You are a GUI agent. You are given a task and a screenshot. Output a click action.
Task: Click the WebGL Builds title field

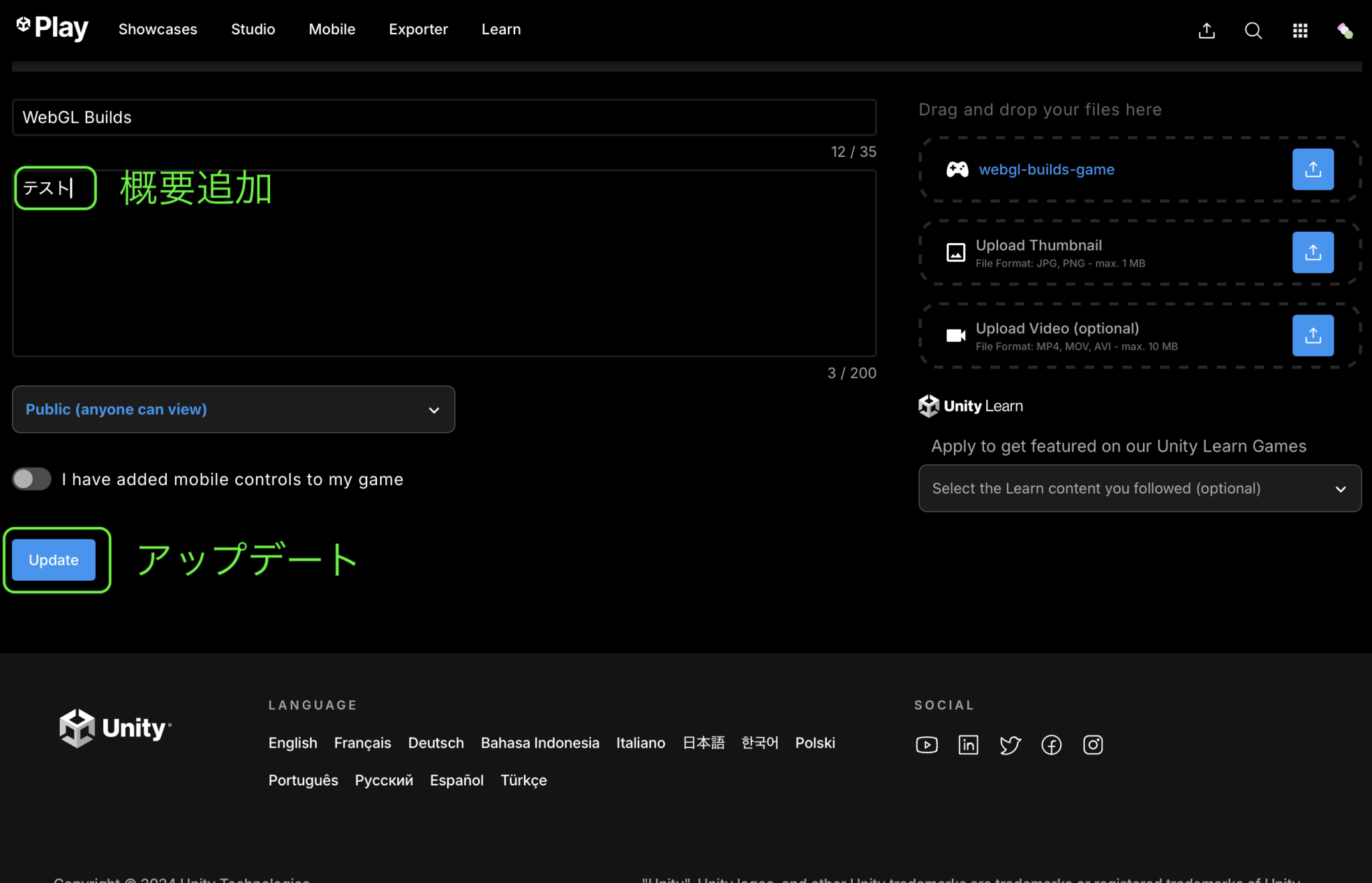point(443,117)
